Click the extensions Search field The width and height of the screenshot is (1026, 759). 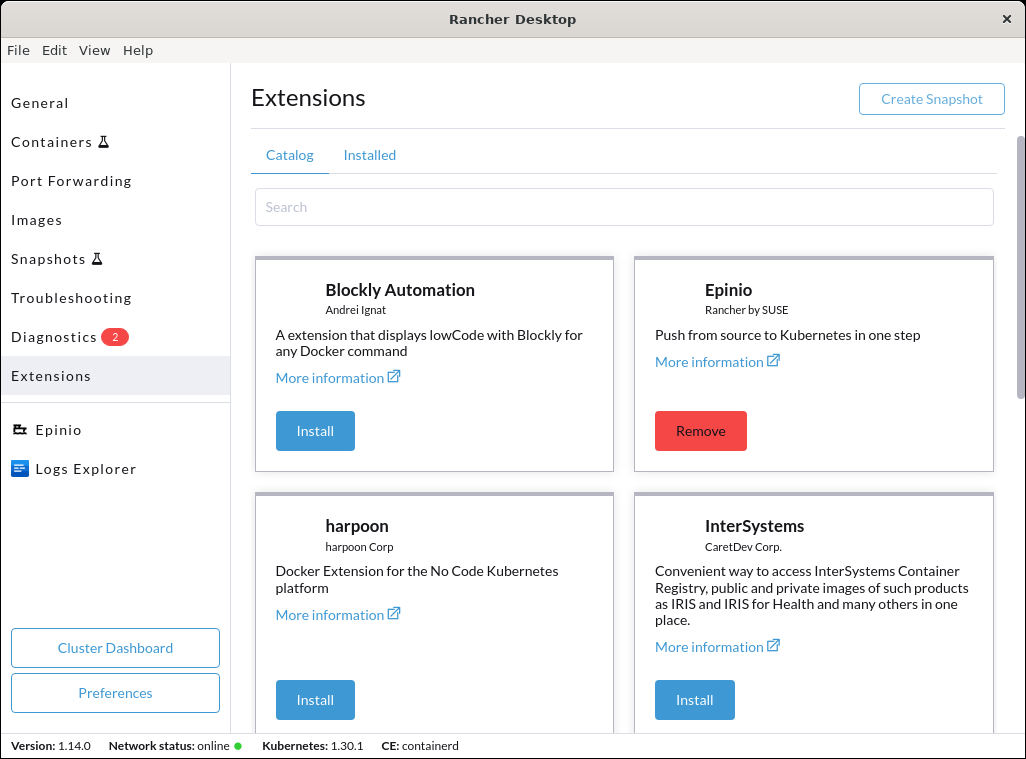tap(624, 207)
